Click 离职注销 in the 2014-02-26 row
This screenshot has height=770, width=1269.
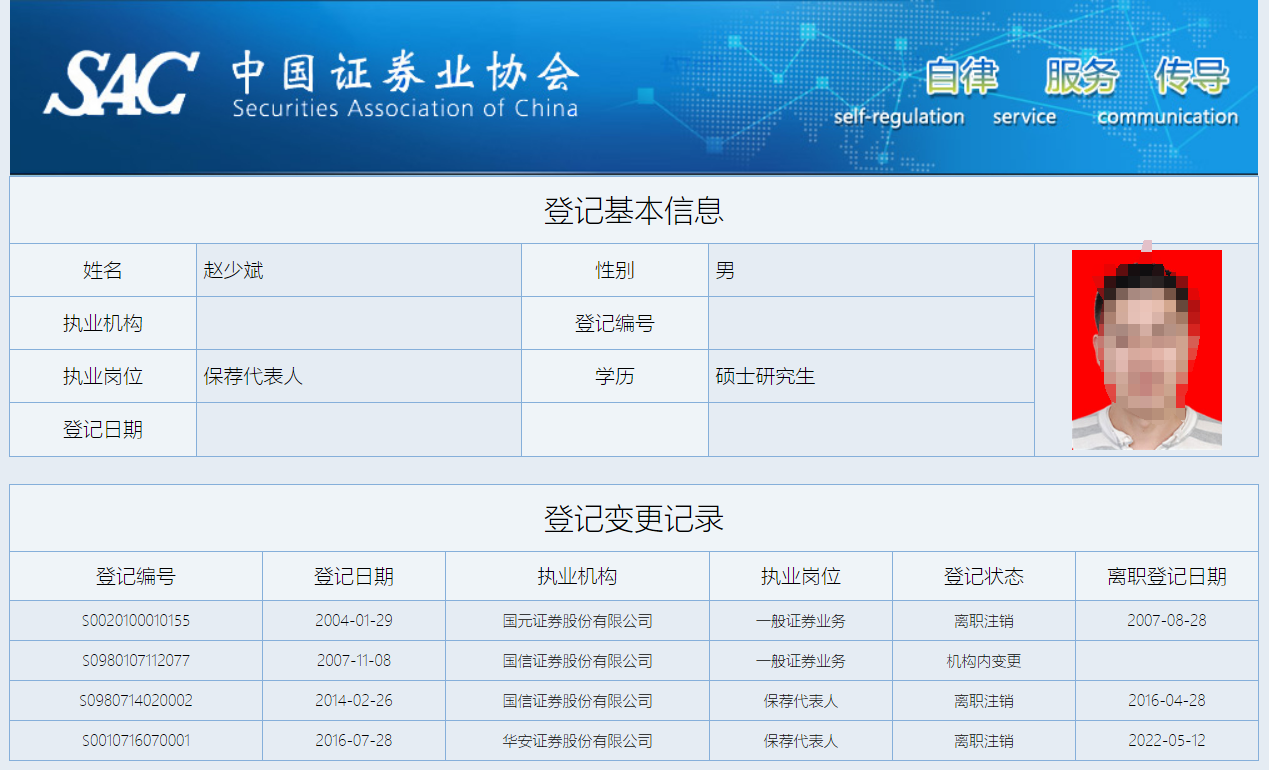click(x=984, y=700)
